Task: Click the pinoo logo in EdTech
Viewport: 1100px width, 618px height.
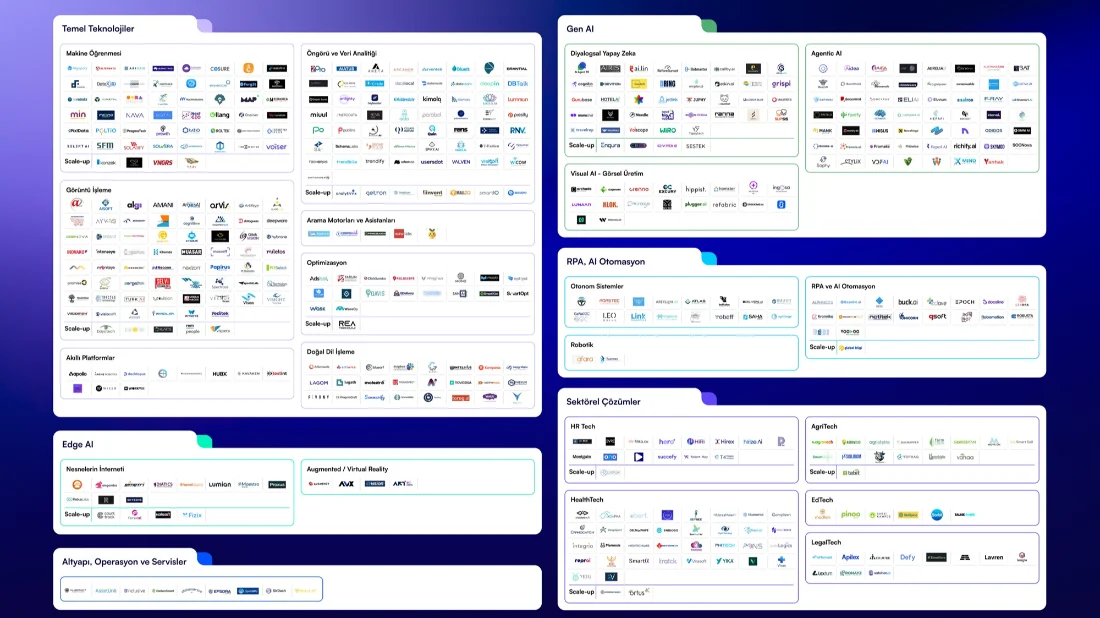Action: coord(850,515)
